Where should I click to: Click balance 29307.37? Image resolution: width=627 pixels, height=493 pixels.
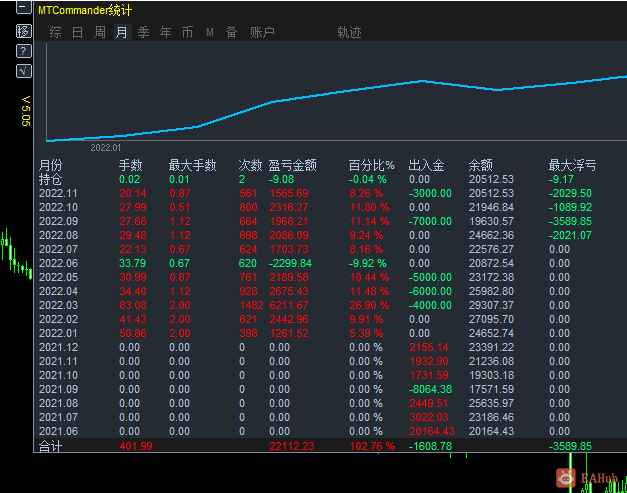point(491,305)
